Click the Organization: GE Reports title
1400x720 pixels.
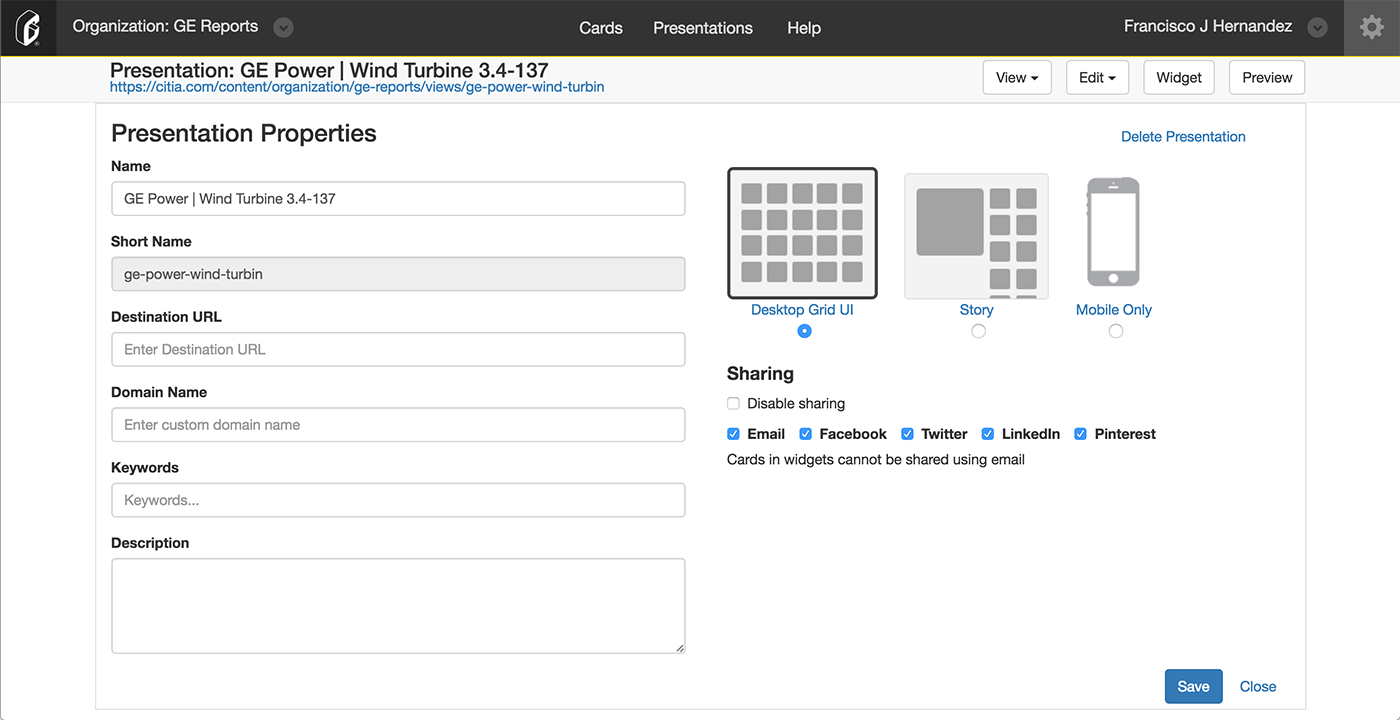(165, 27)
